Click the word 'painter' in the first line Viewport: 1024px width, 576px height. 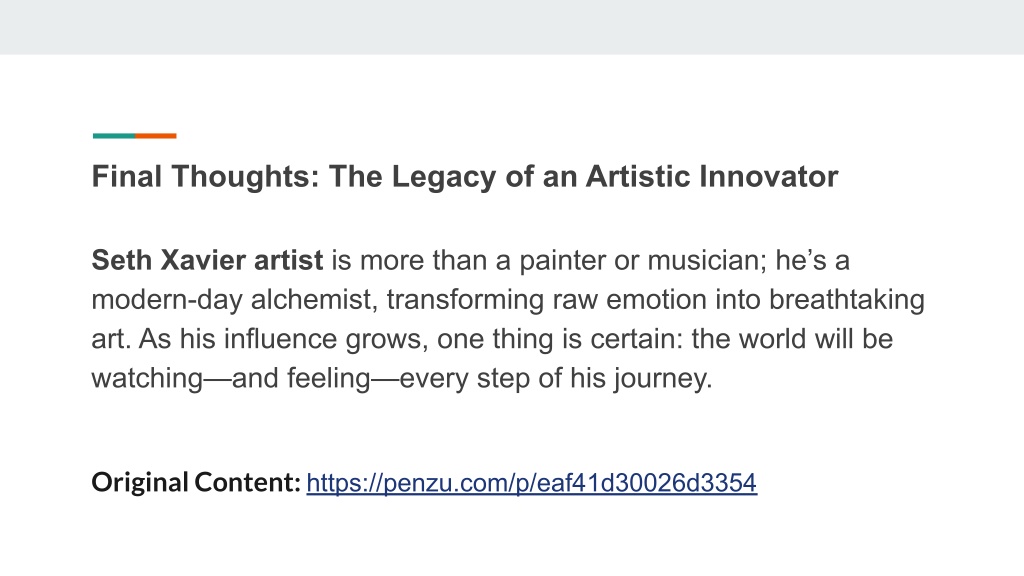pyautogui.click(x=562, y=260)
